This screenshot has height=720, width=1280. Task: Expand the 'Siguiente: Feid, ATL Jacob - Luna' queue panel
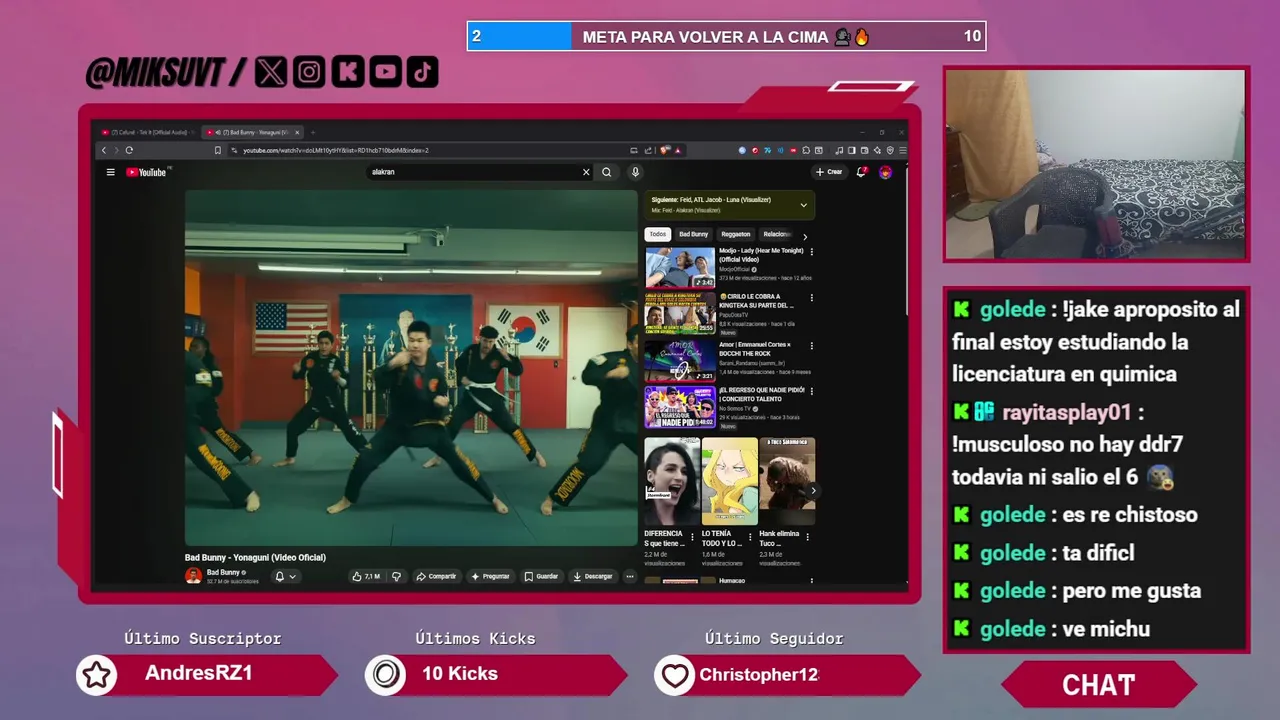coord(803,205)
